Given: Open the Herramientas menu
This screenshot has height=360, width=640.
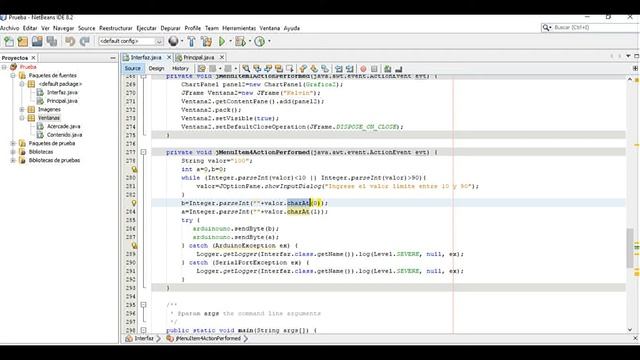Looking at the screenshot, I should tap(239, 28).
